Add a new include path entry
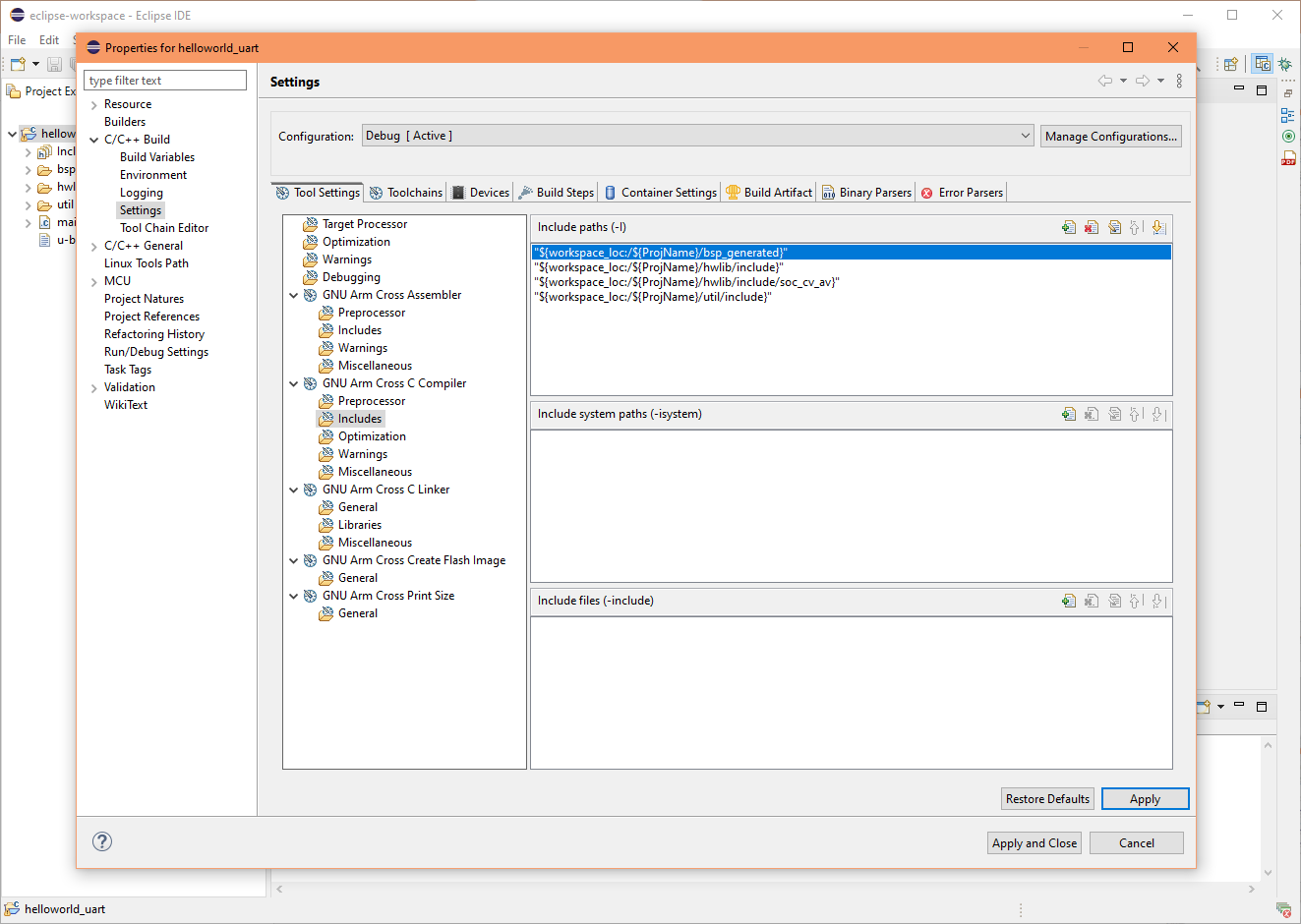This screenshot has width=1301, height=924. coord(1069,226)
